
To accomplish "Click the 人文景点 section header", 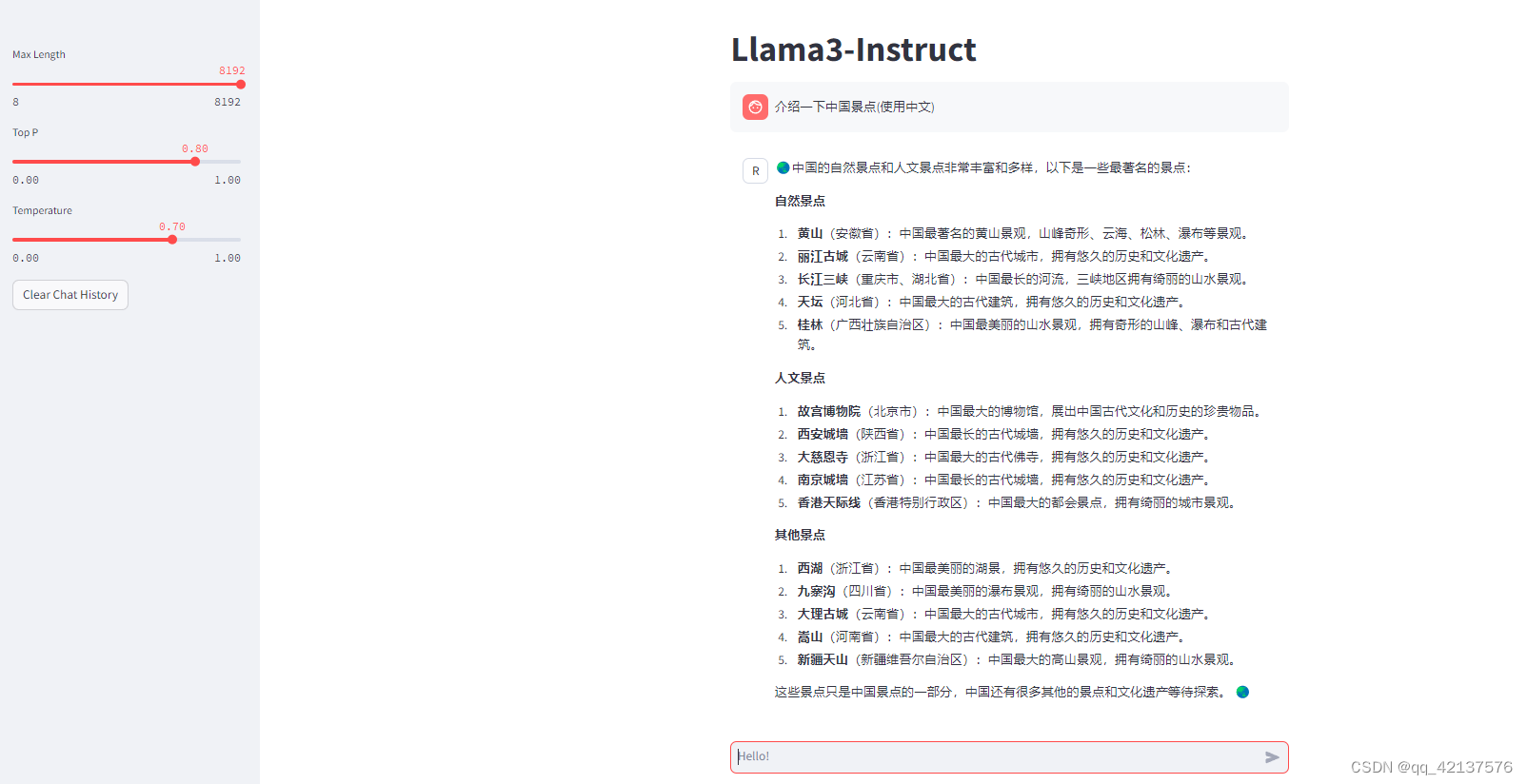I will coord(801,378).
